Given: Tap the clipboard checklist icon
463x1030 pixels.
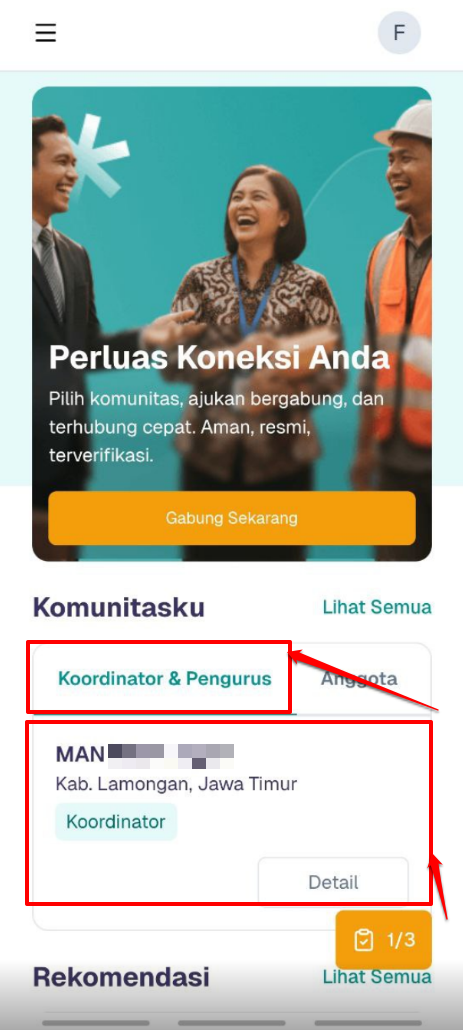Looking at the screenshot, I should 363,940.
